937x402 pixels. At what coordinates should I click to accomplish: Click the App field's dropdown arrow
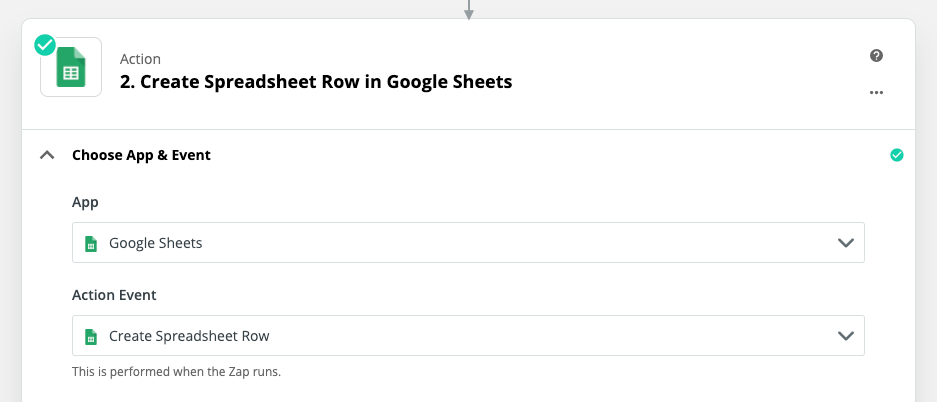click(x=845, y=243)
